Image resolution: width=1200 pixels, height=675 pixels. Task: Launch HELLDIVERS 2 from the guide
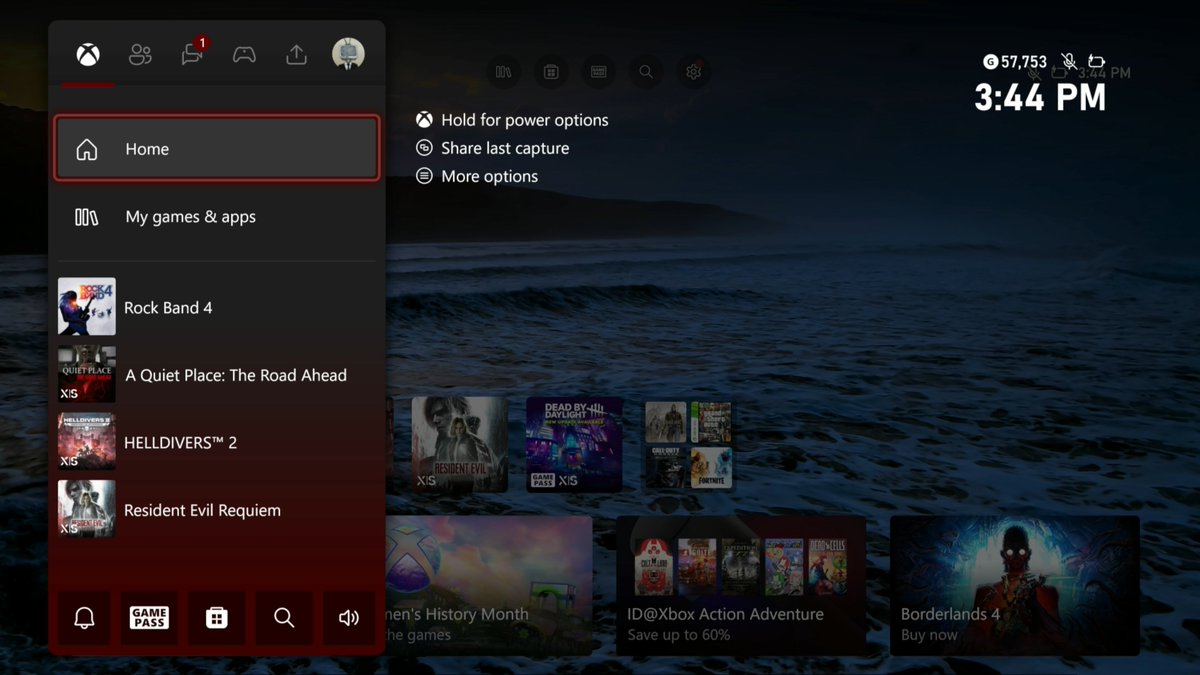point(217,442)
